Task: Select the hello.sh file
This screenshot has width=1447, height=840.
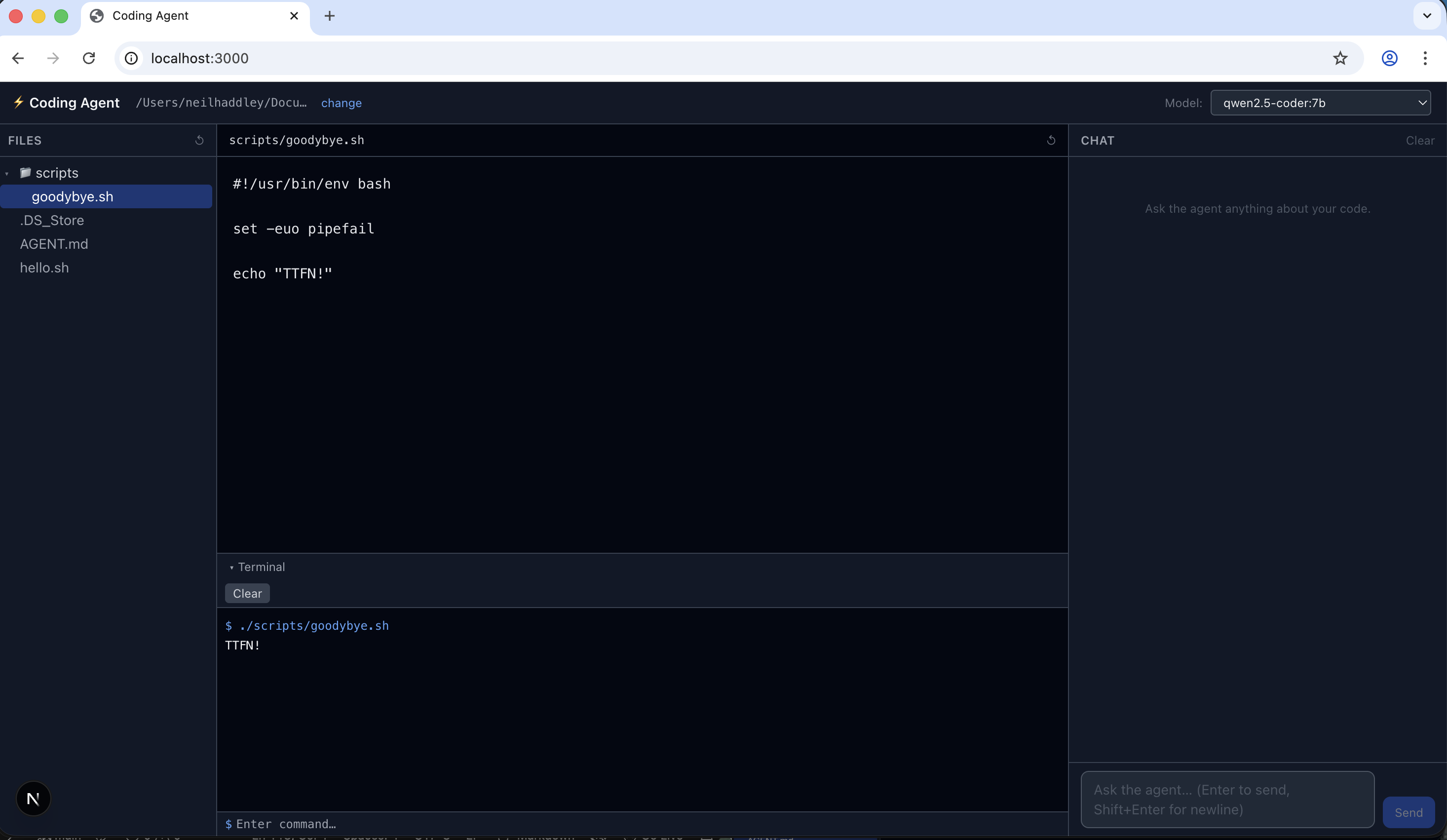Action: point(44,267)
